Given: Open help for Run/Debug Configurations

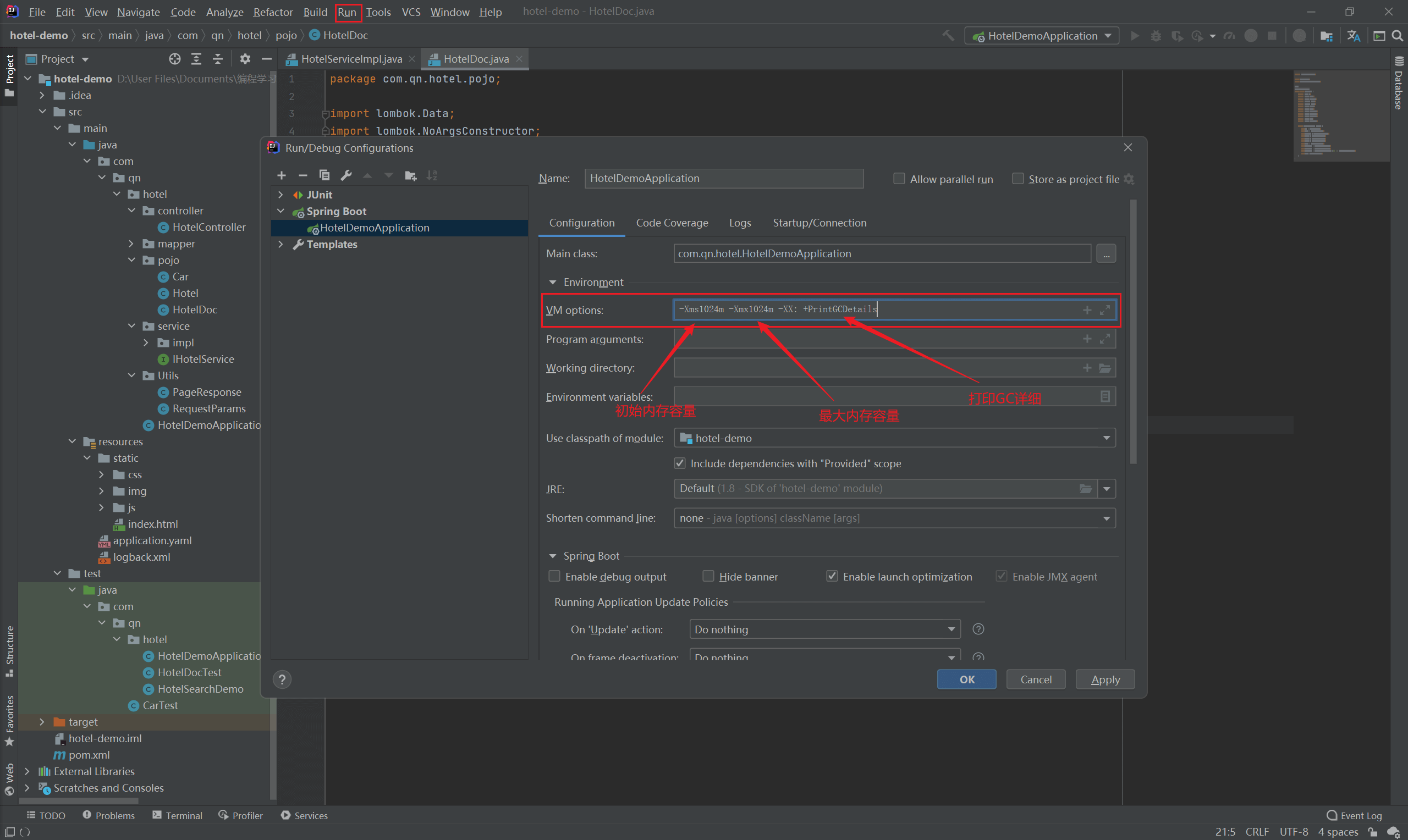Looking at the screenshot, I should [282, 679].
